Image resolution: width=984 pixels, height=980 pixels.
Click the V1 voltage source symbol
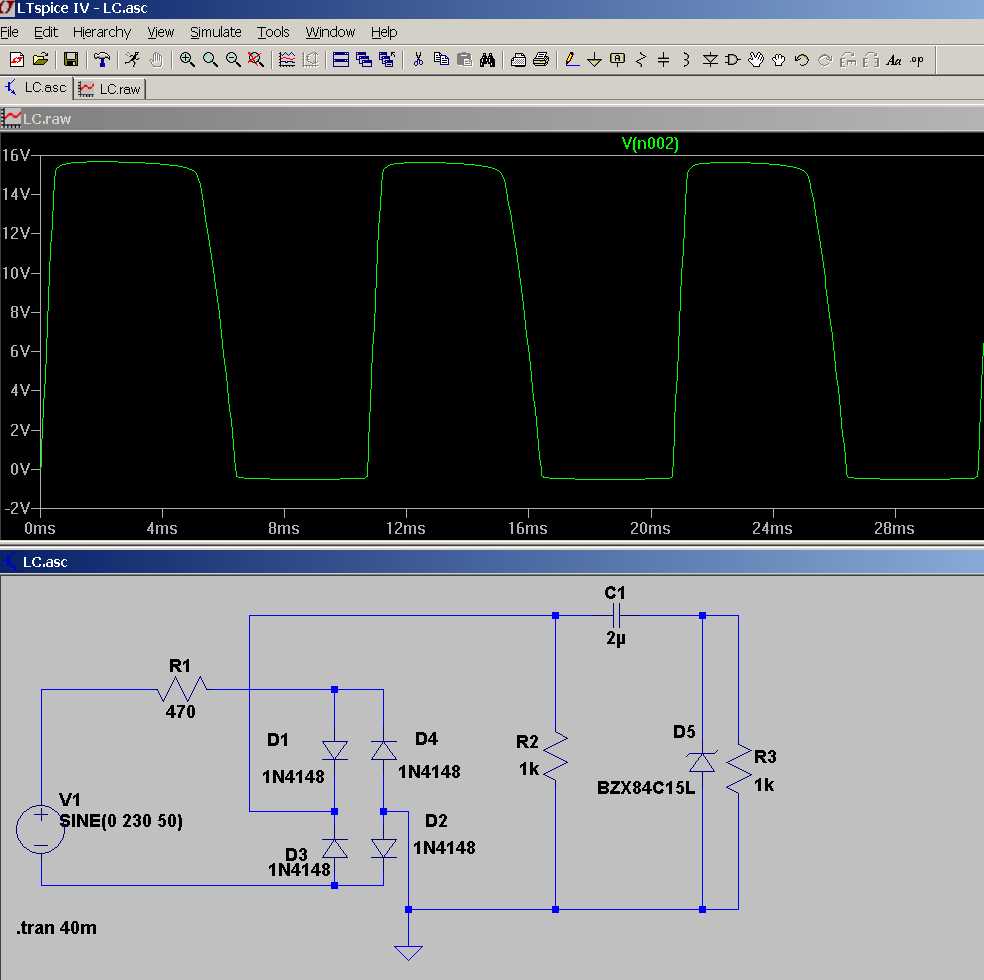click(41, 829)
